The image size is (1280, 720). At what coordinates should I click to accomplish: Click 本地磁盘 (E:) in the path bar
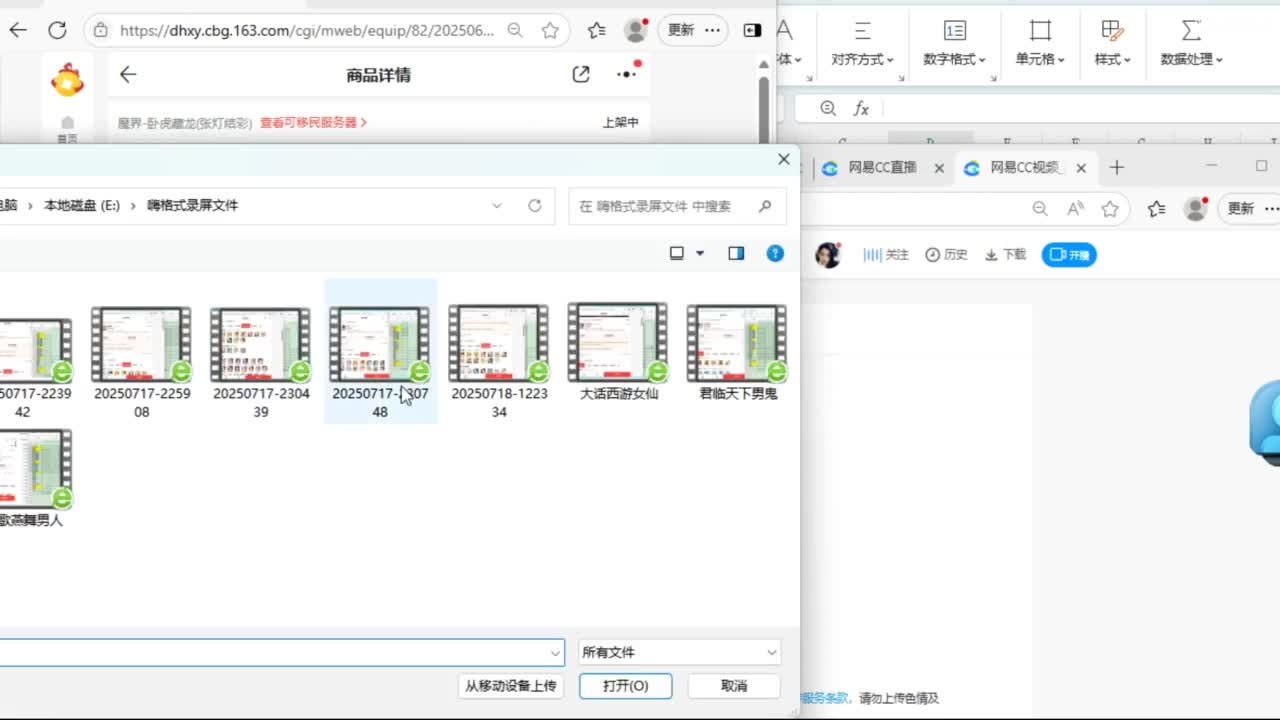click(82, 205)
